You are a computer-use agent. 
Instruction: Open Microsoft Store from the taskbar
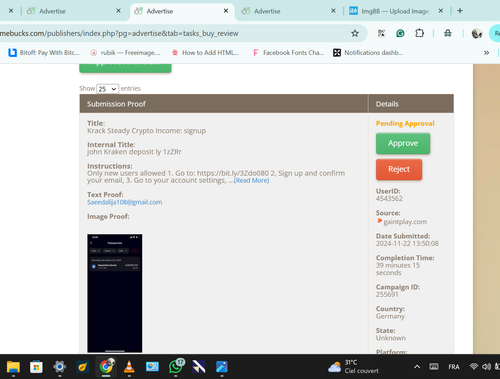[x=36, y=367]
